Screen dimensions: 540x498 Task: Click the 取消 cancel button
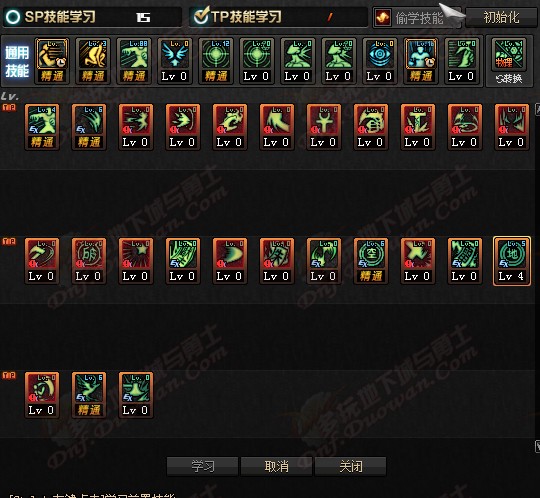click(x=277, y=467)
